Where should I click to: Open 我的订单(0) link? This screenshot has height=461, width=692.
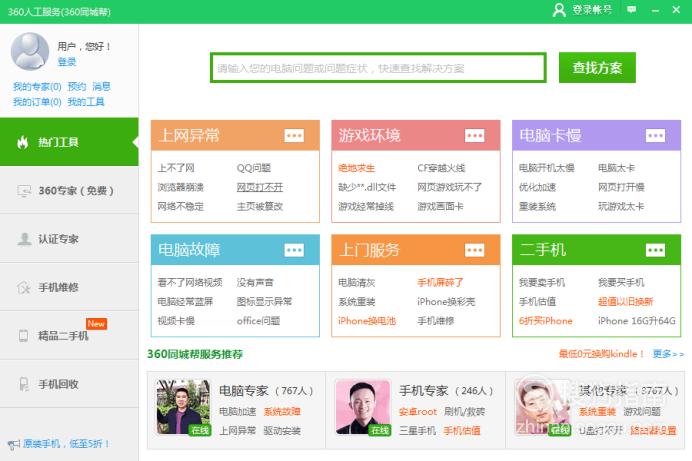tap(37, 102)
